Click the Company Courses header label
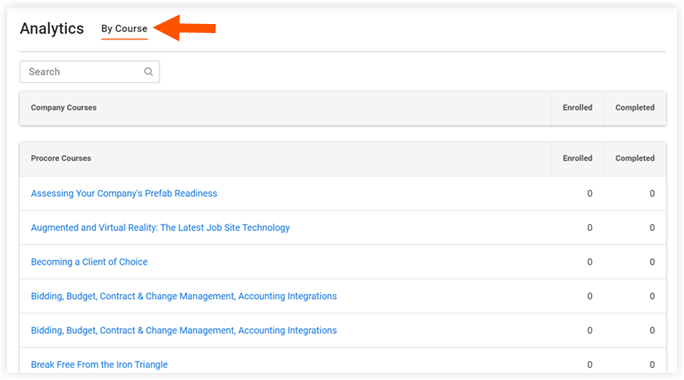Screen dimensions: 684x380 coord(64,108)
